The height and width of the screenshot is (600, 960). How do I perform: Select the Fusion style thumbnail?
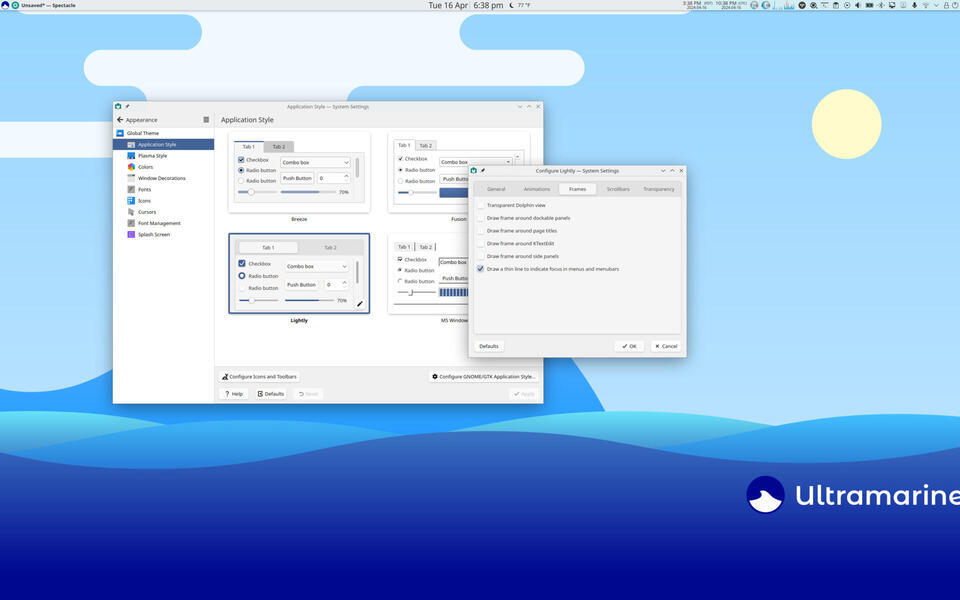pyautogui.click(x=459, y=173)
